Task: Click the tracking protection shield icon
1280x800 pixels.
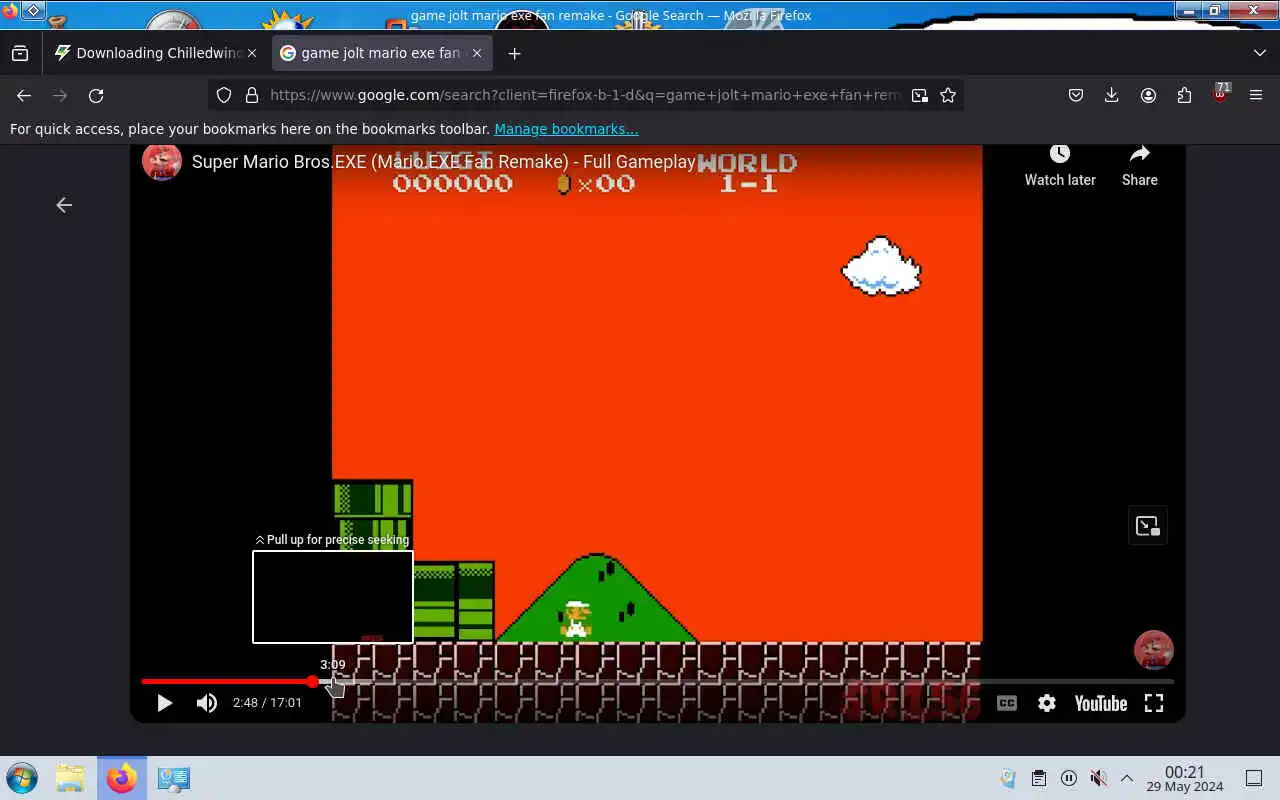Action: pos(224,95)
